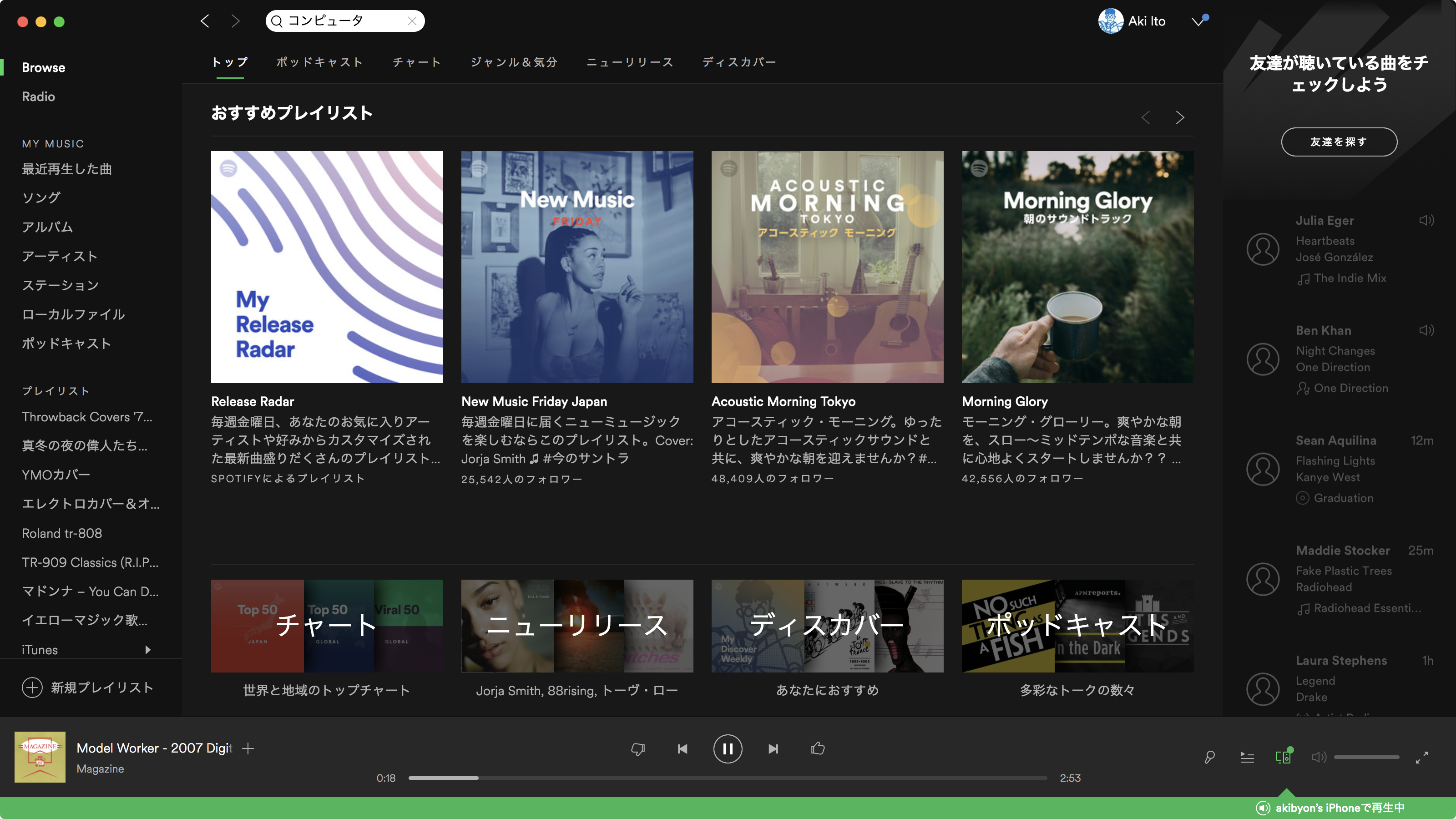
Task: Switch to the ジャンル＆気分 tab
Action: pos(514,62)
